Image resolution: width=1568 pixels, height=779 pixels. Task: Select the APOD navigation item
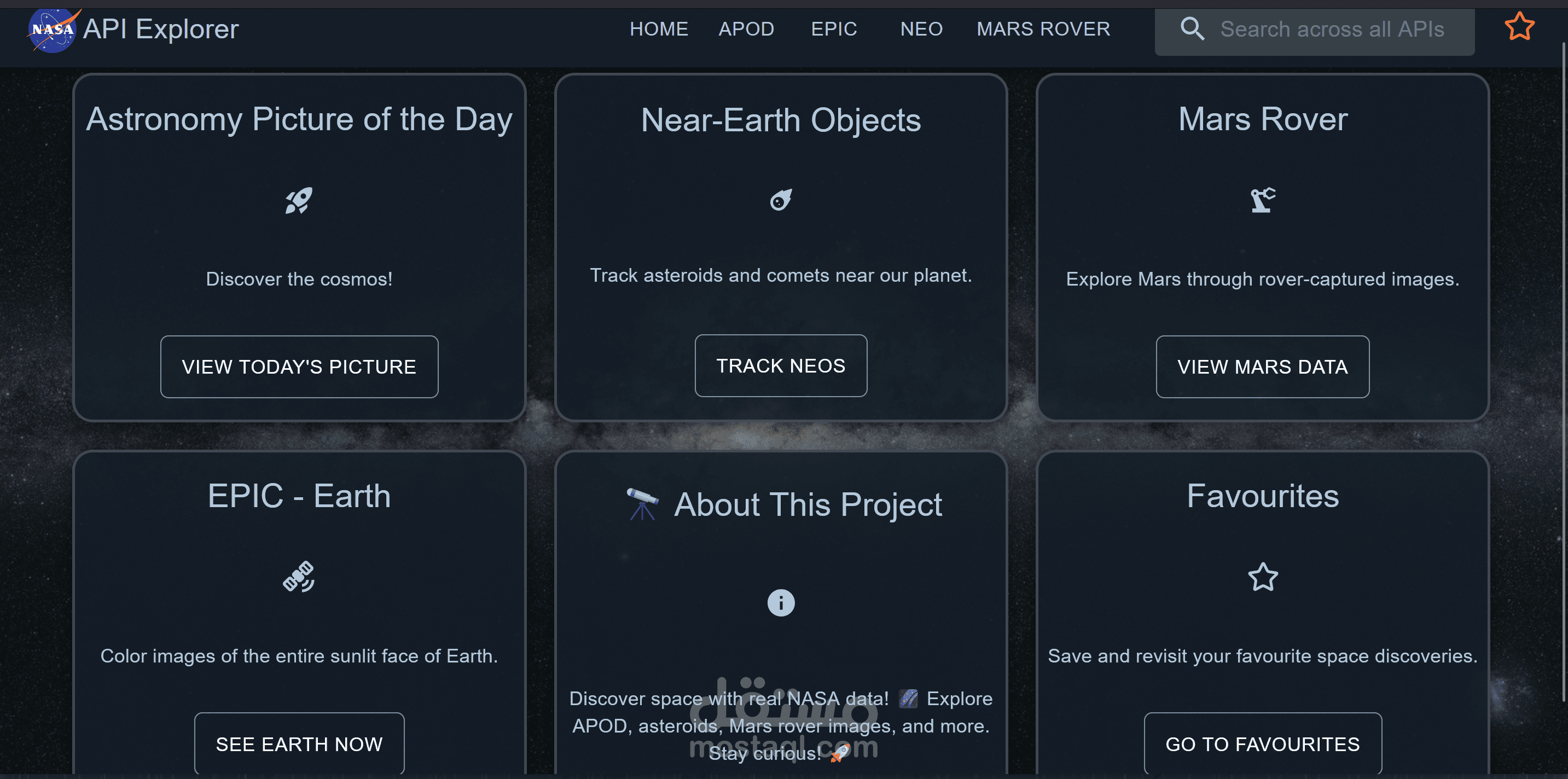point(747,28)
